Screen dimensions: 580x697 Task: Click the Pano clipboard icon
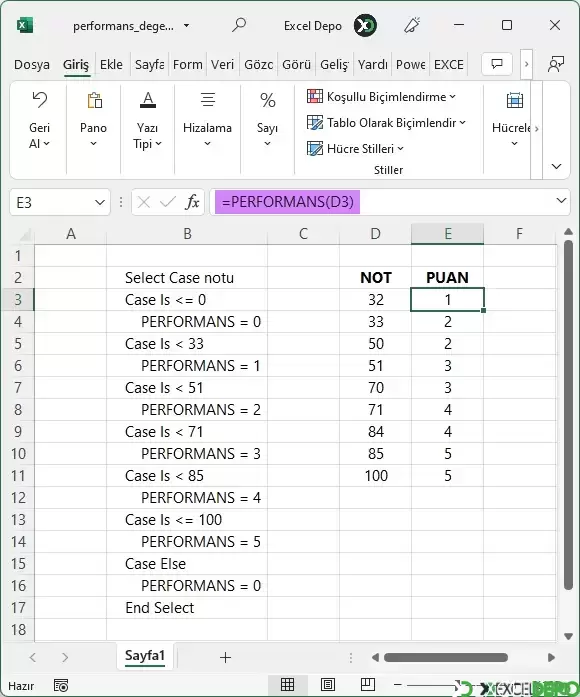94,100
